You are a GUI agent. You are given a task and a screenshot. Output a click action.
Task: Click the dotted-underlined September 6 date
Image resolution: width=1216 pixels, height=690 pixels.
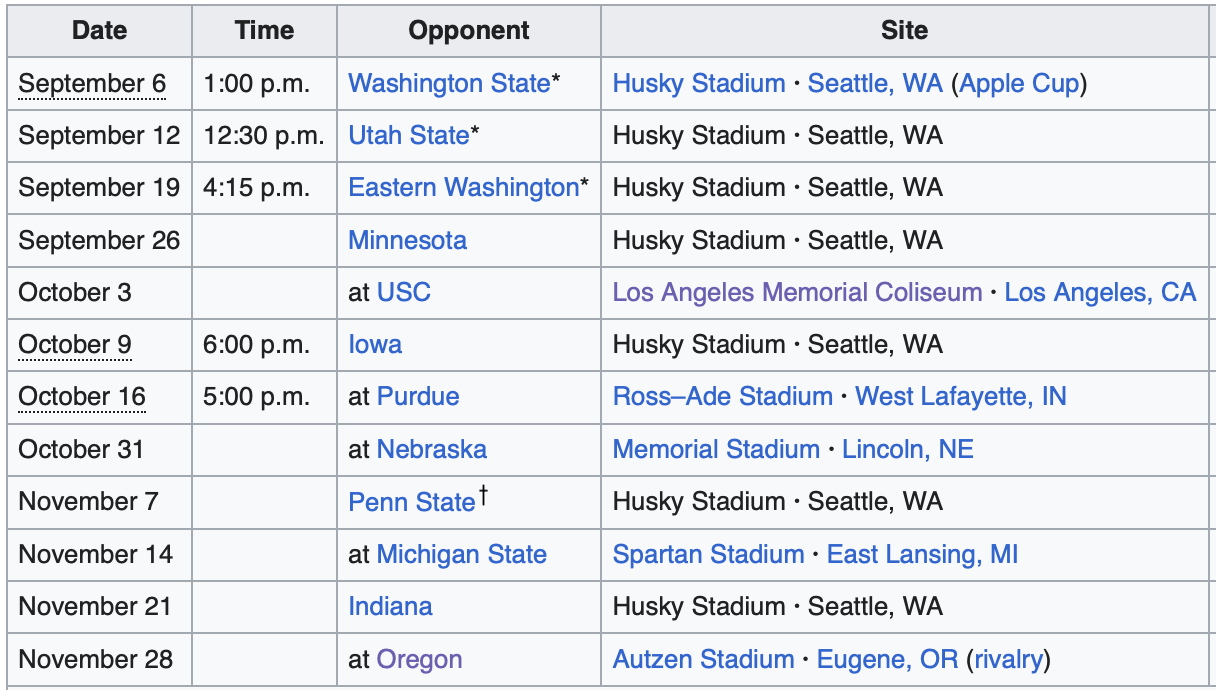[92, 83]
